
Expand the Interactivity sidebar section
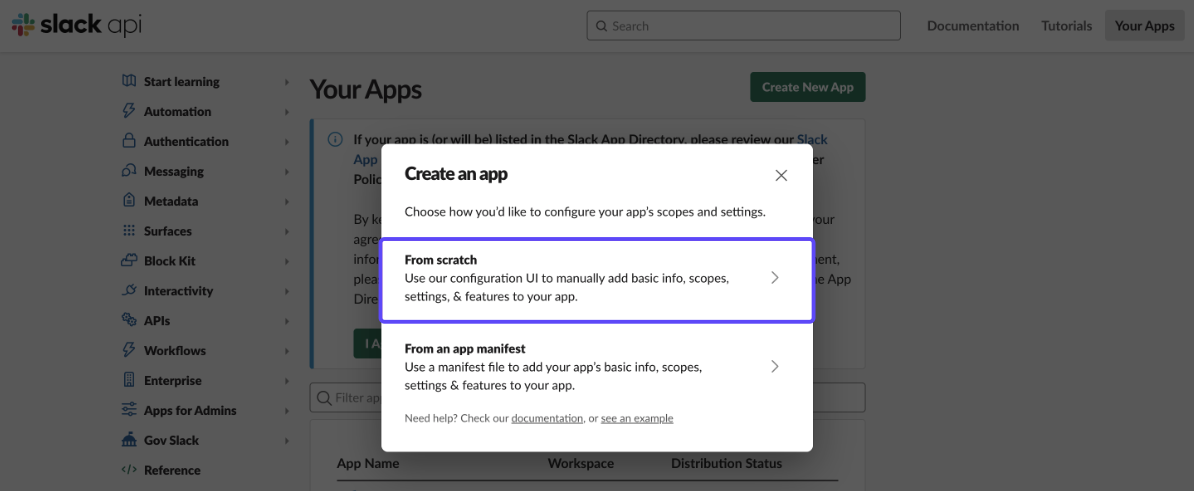point(286,291)
